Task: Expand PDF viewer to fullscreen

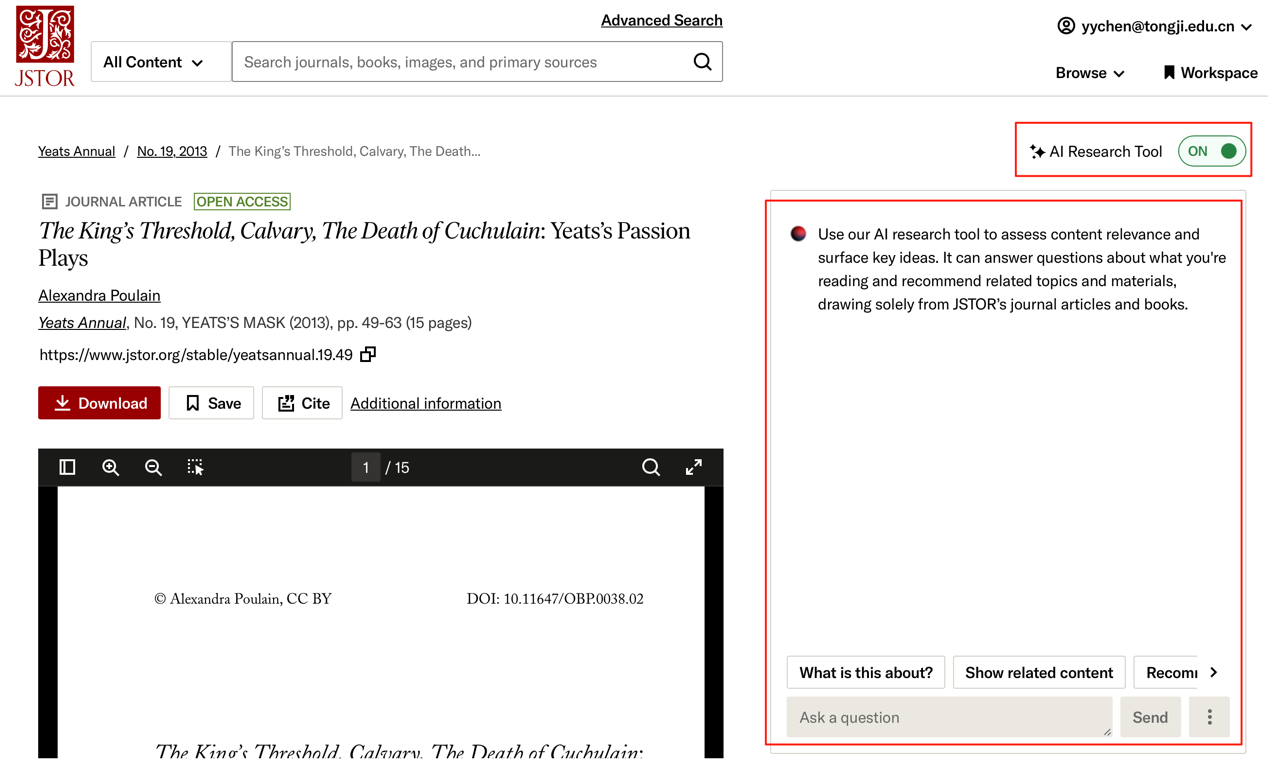Action: [694, 467]
